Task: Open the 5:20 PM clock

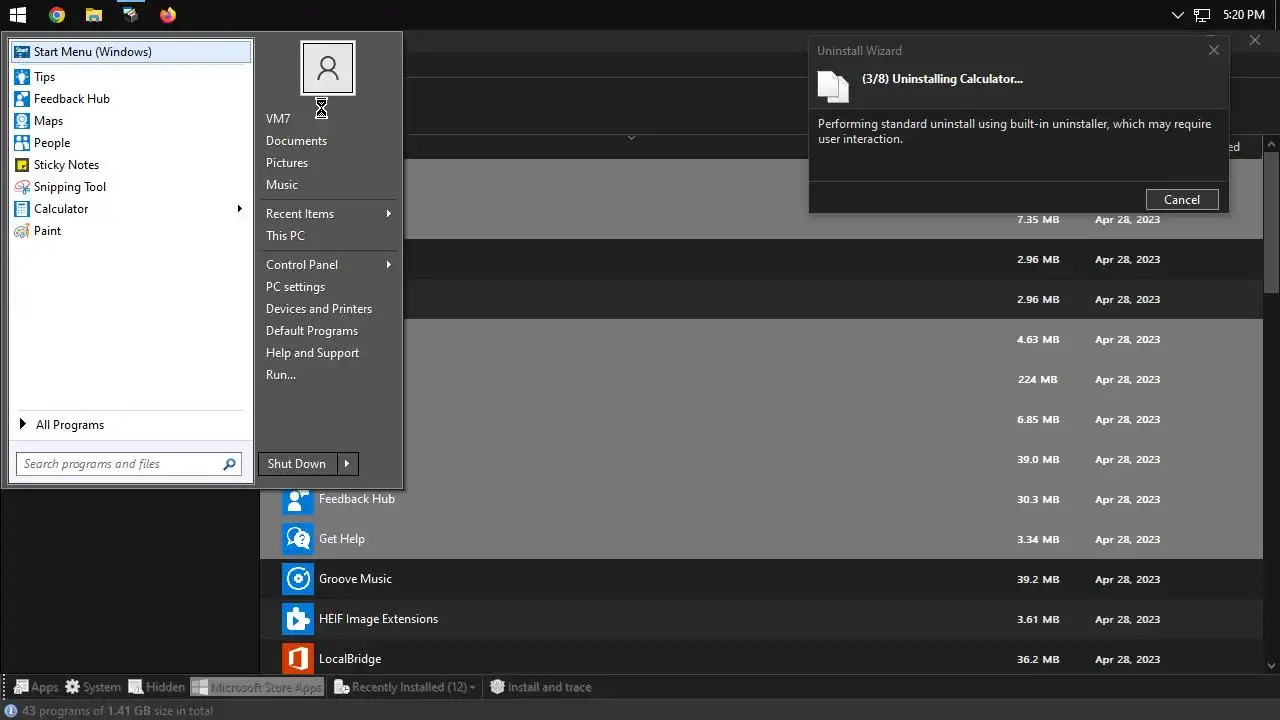Action: pos(1244,15)
